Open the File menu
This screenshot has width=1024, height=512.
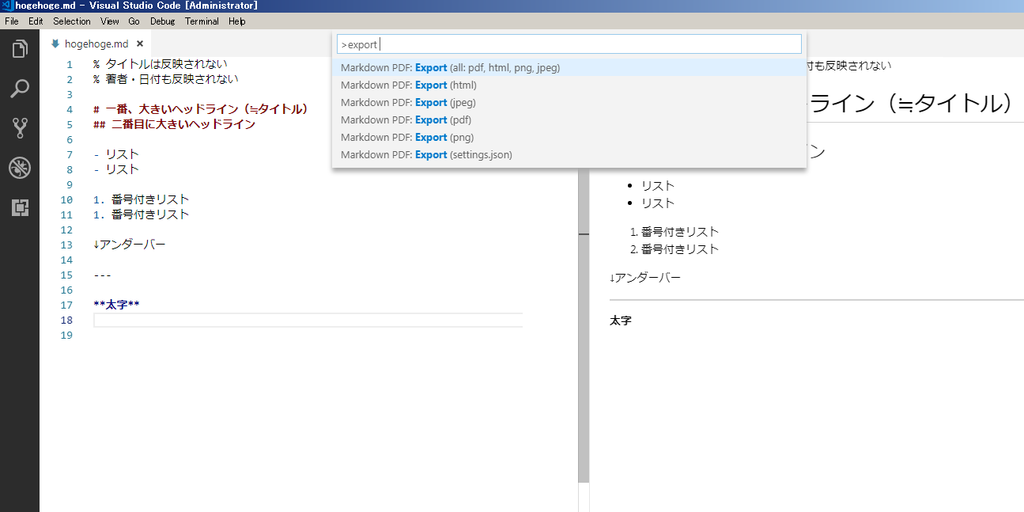pyautogui.click(x=12, y=22)
